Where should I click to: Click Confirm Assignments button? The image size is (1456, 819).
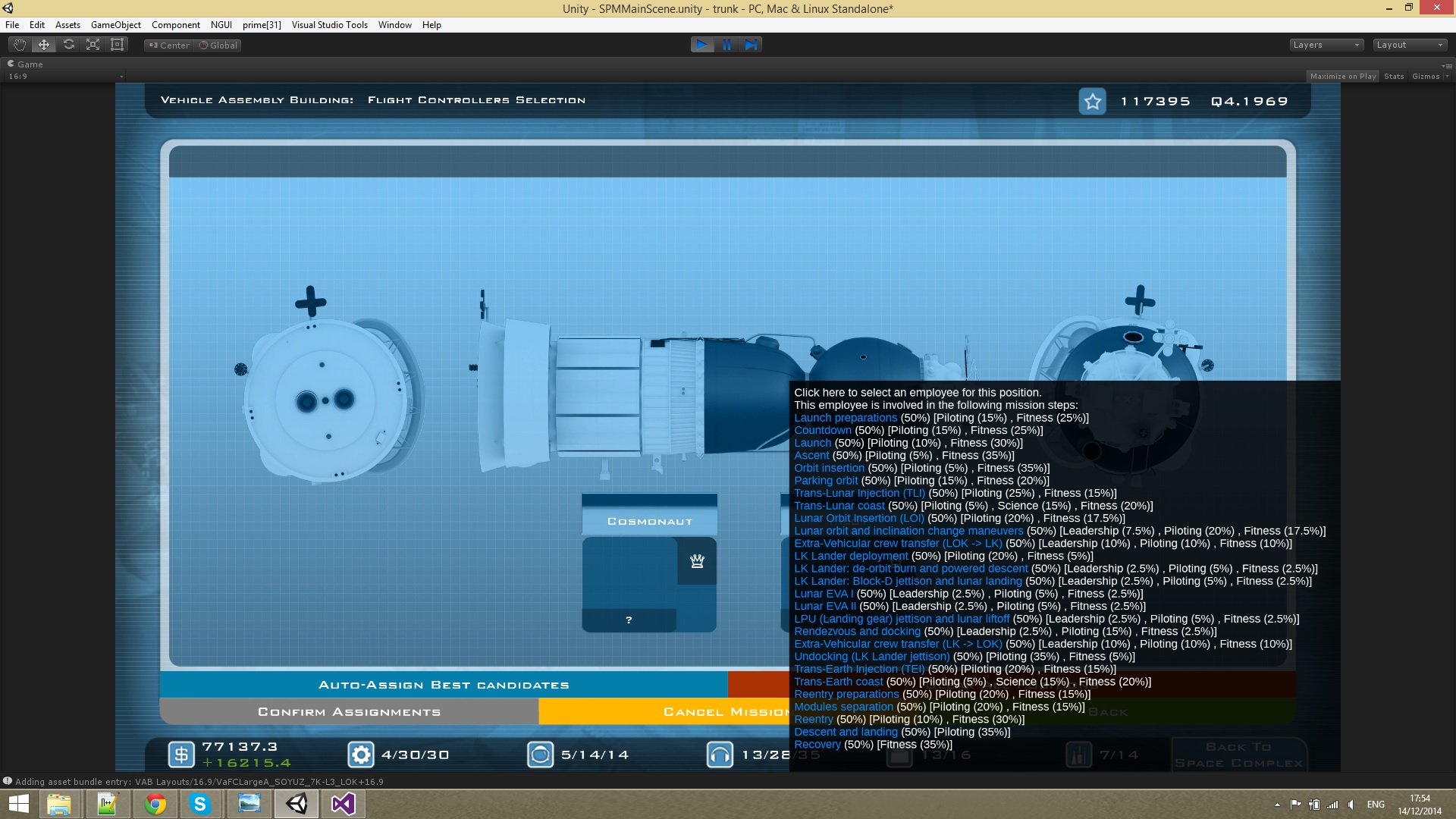tap(349, 712)
